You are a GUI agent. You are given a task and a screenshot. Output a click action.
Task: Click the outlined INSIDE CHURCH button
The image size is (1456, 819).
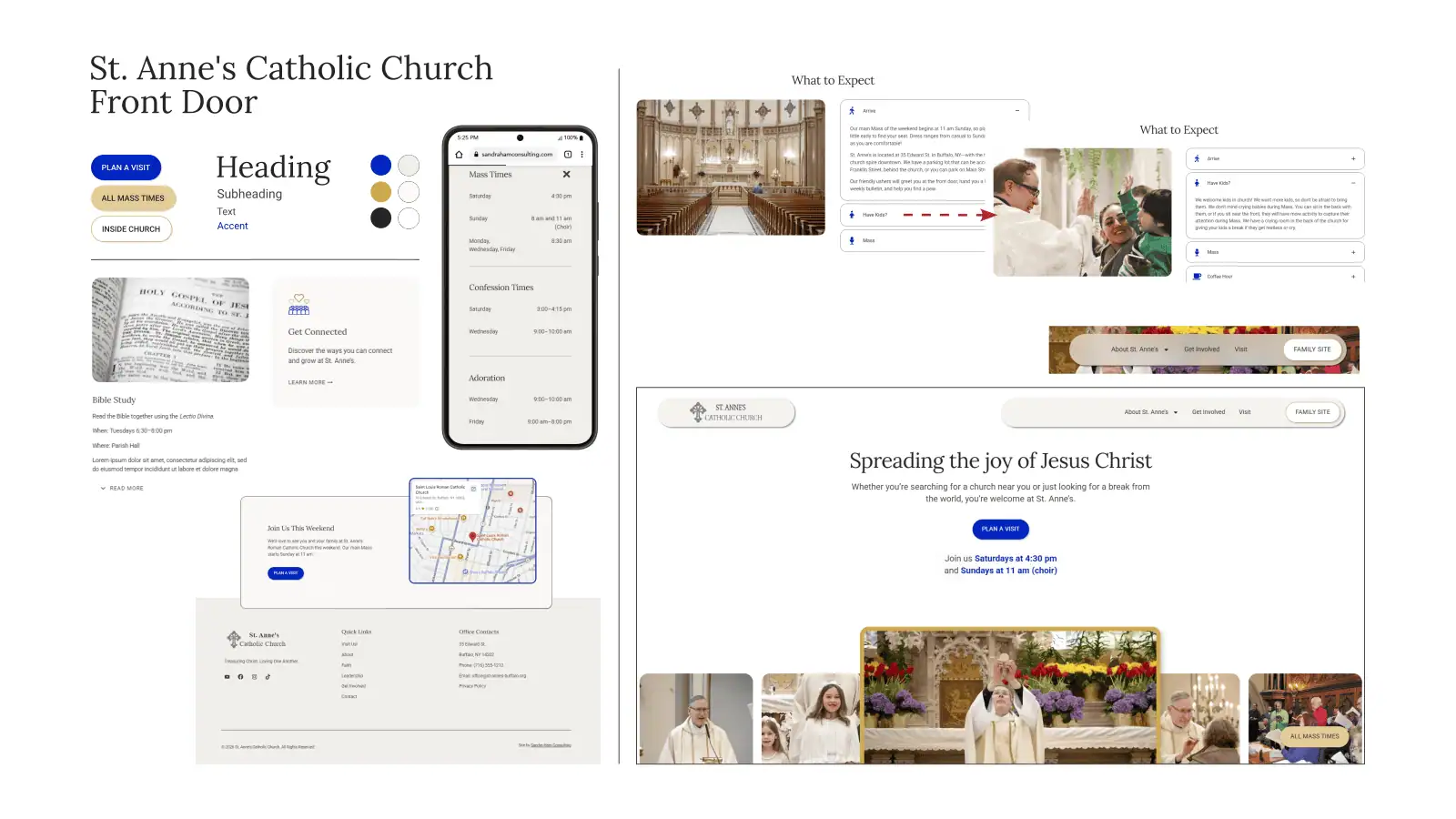click(131, 229)
